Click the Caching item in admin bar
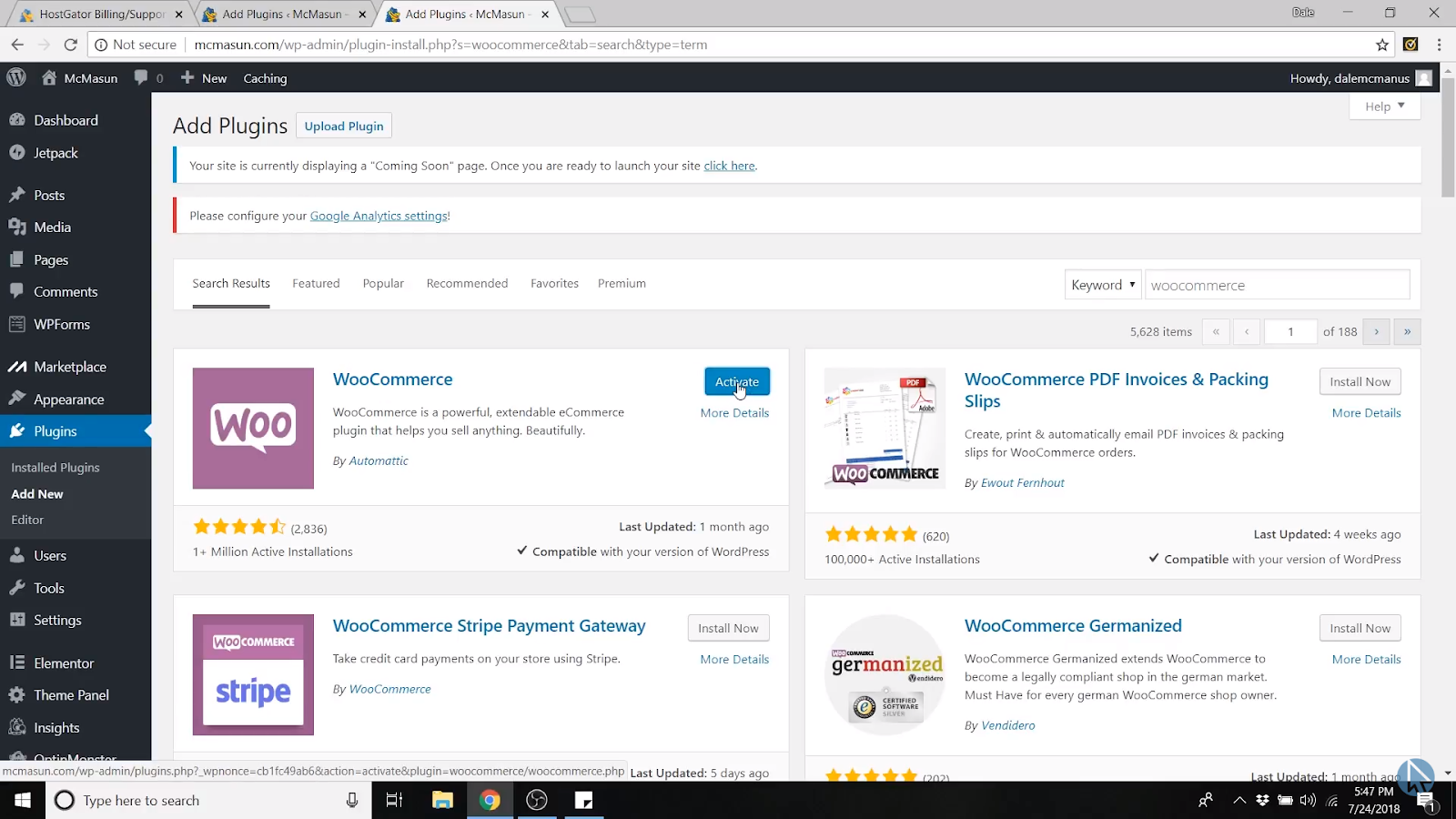Screen dimensions: 1456x819 [x=265, y=78]
